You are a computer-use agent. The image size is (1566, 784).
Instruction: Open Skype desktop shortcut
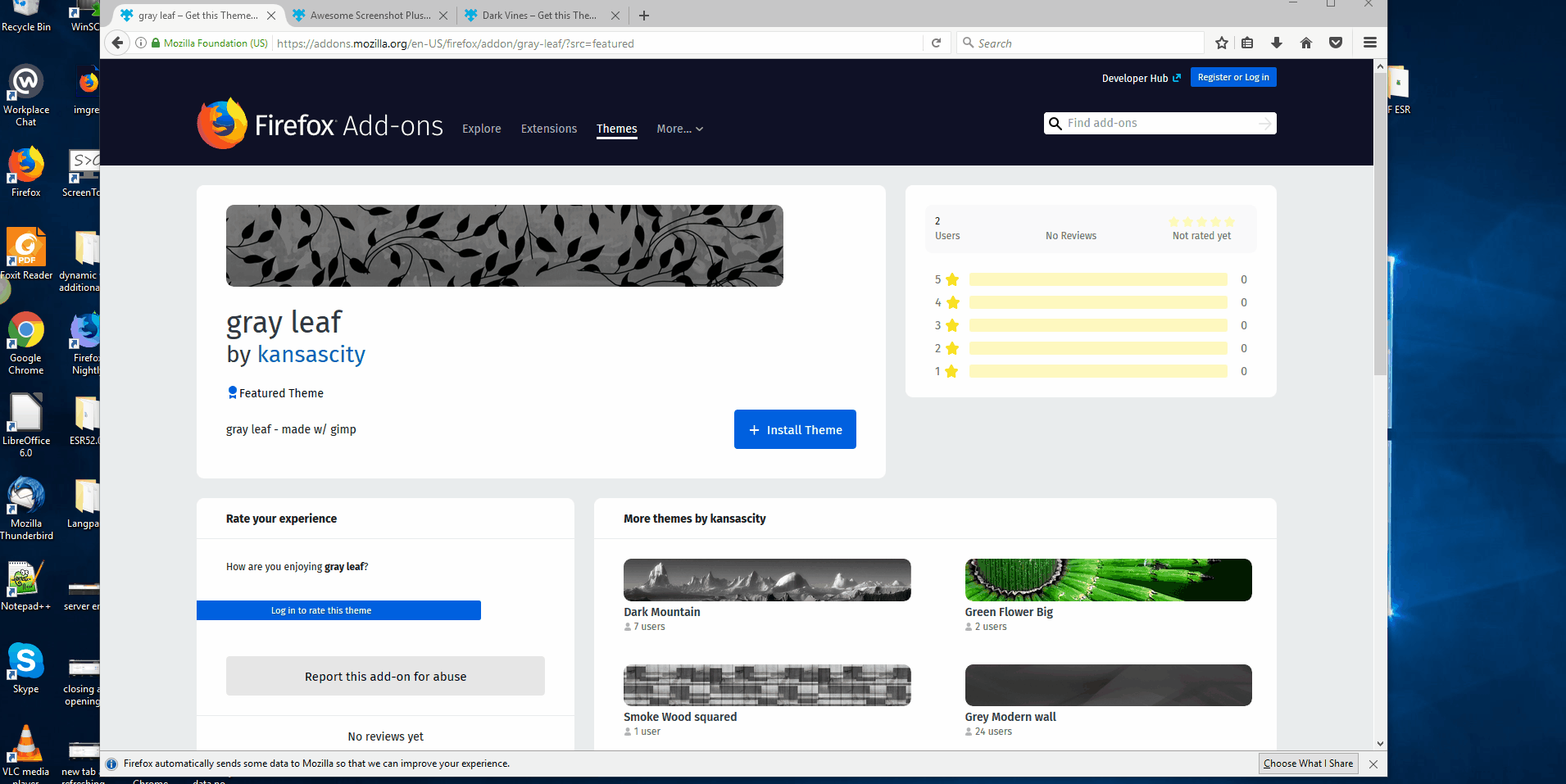click(x=26, y=668)
